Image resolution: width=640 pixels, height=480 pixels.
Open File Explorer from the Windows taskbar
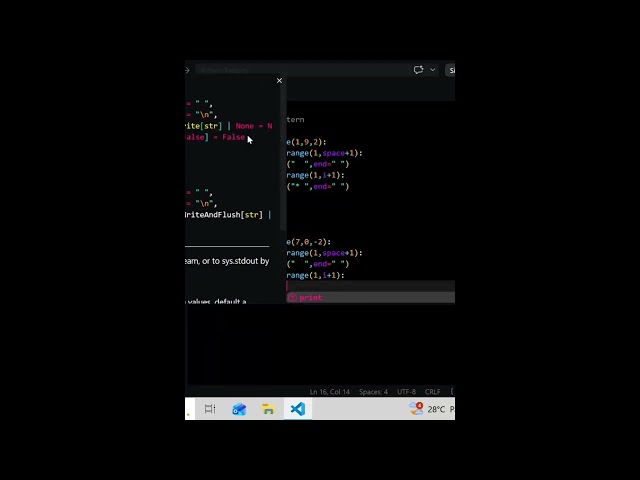268,409
